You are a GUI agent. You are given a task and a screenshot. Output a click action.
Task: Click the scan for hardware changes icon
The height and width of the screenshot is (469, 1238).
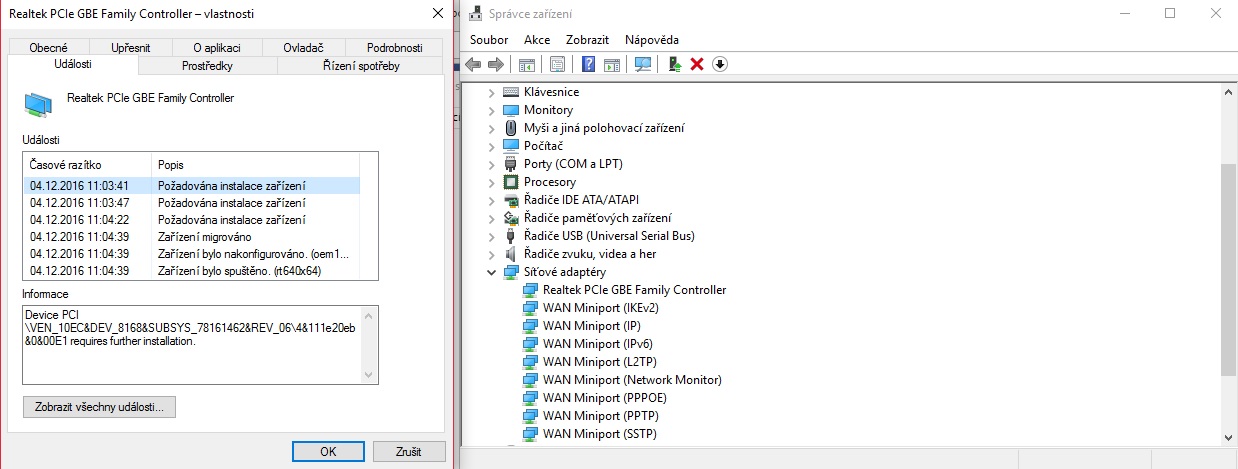pyautogui.click(x=643, y=64)
